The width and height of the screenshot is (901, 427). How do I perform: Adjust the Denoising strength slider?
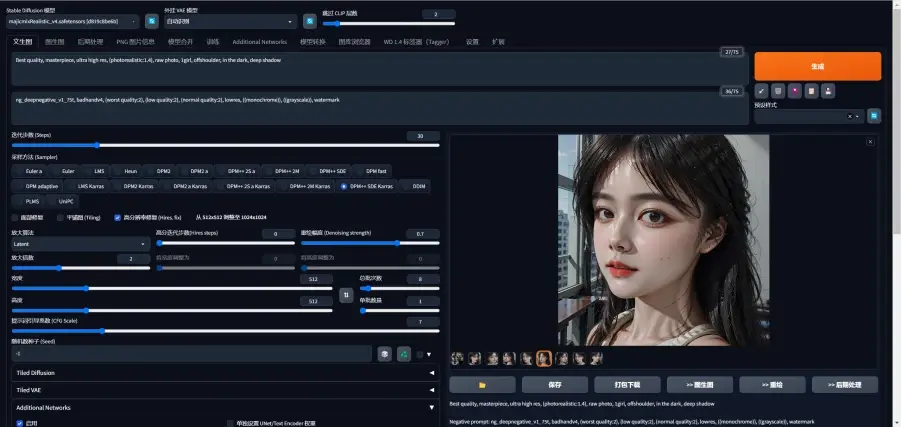coord(370,243)
